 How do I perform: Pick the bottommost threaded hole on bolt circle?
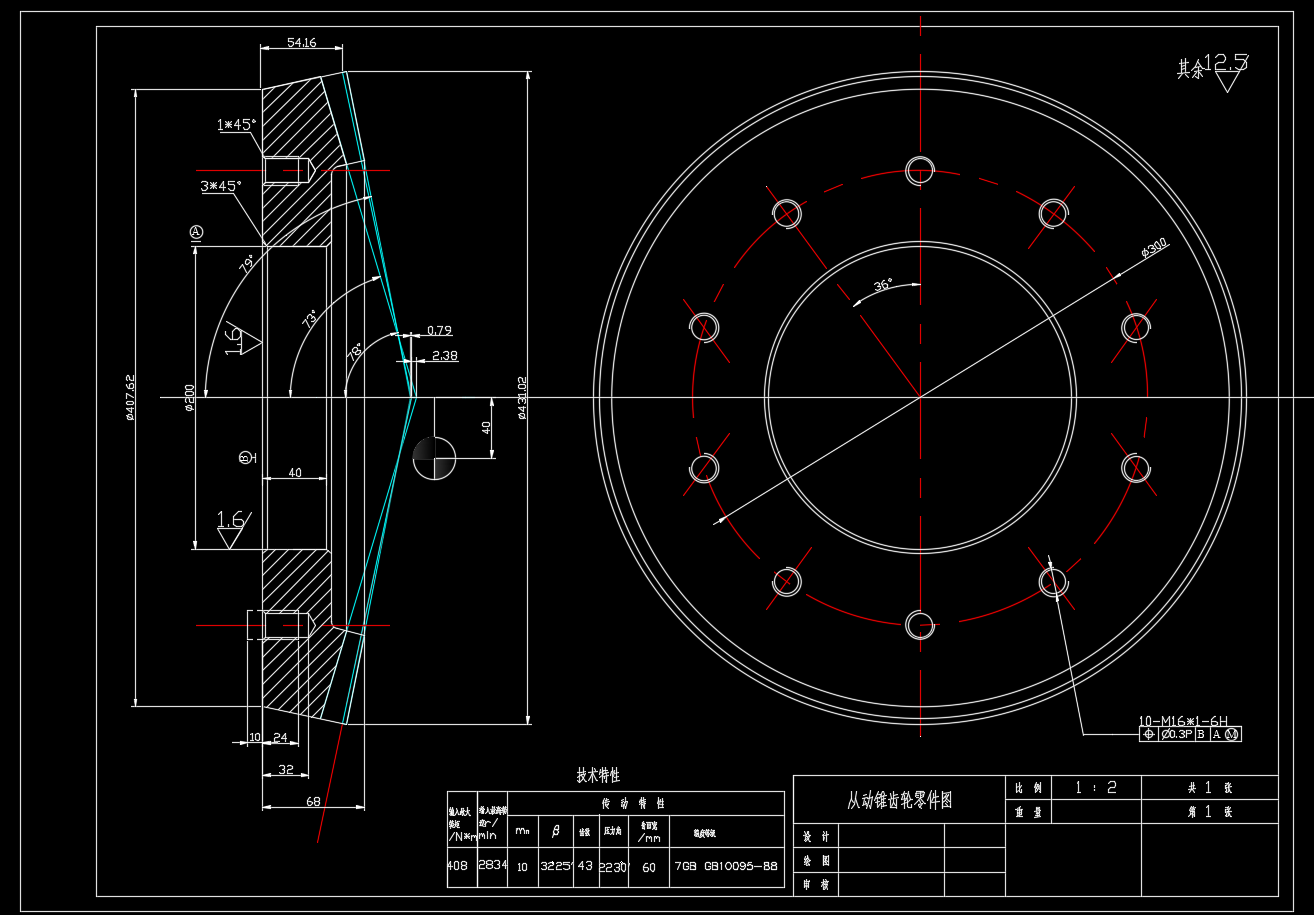pos(920,625)
